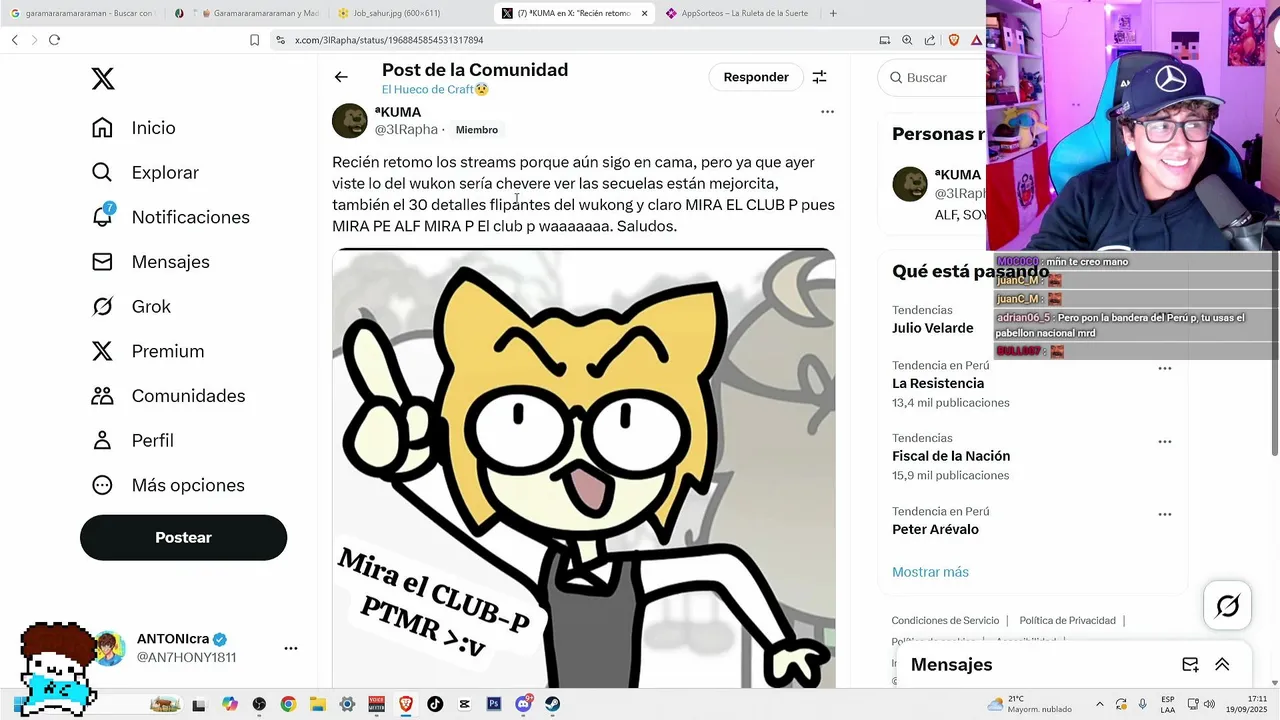
Task: Open ANTONIcra account switcher dots
Action: point(291,648)
